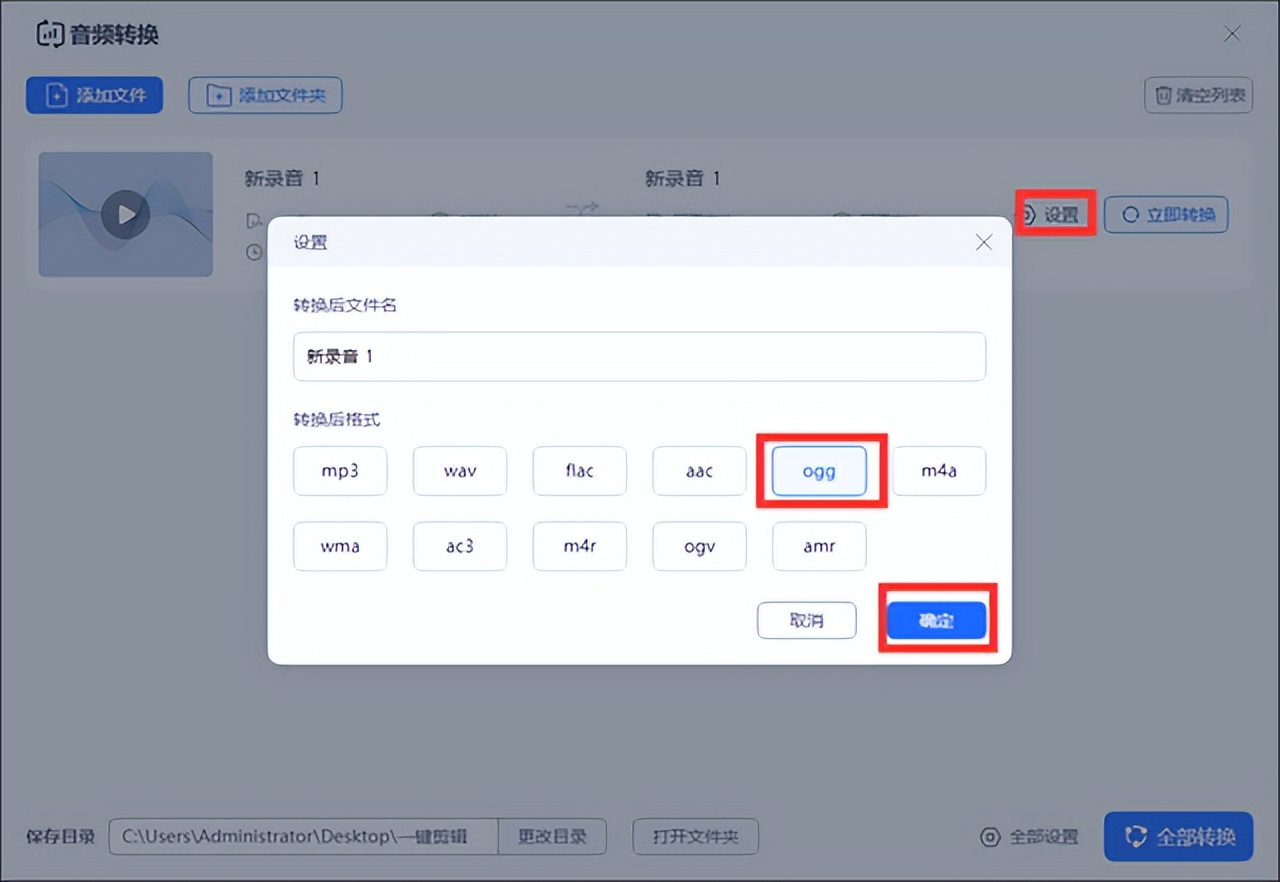Cancel the dialog with 取消
Viewport: 1280px width, 882px height.
[x=806, y=620]
